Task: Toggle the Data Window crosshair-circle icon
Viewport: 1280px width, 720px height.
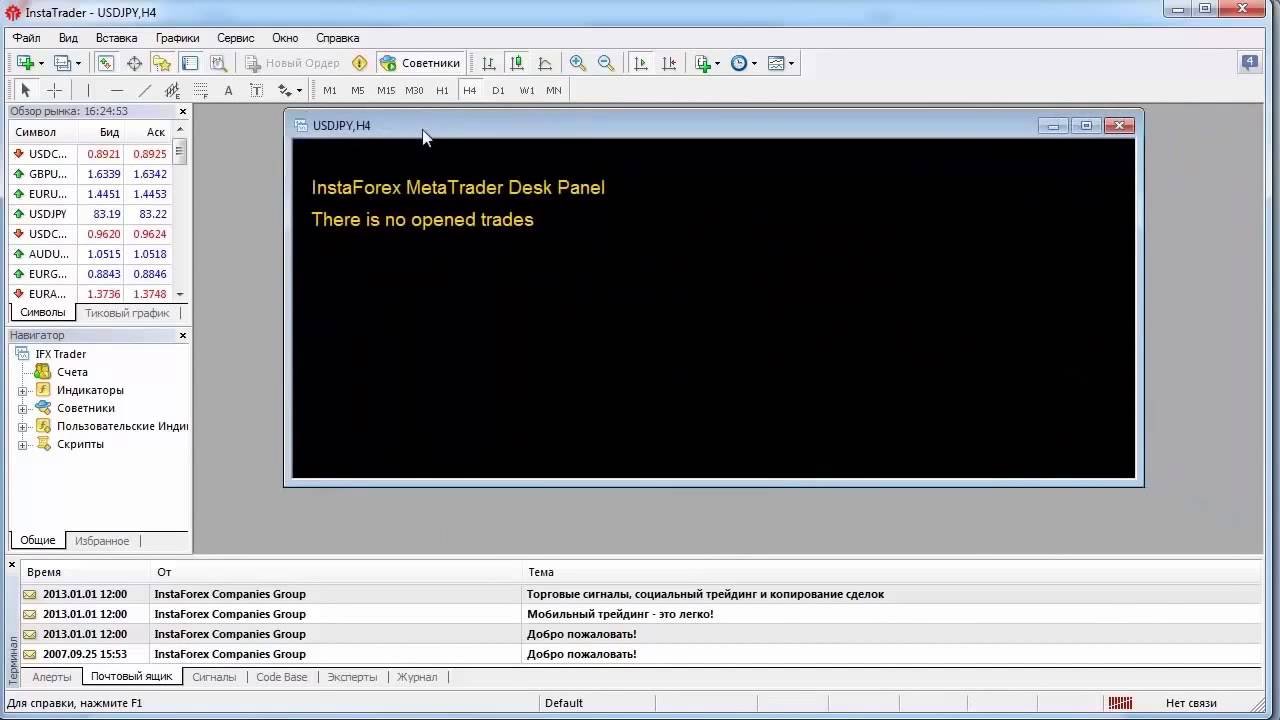Action: click(134, 63)
